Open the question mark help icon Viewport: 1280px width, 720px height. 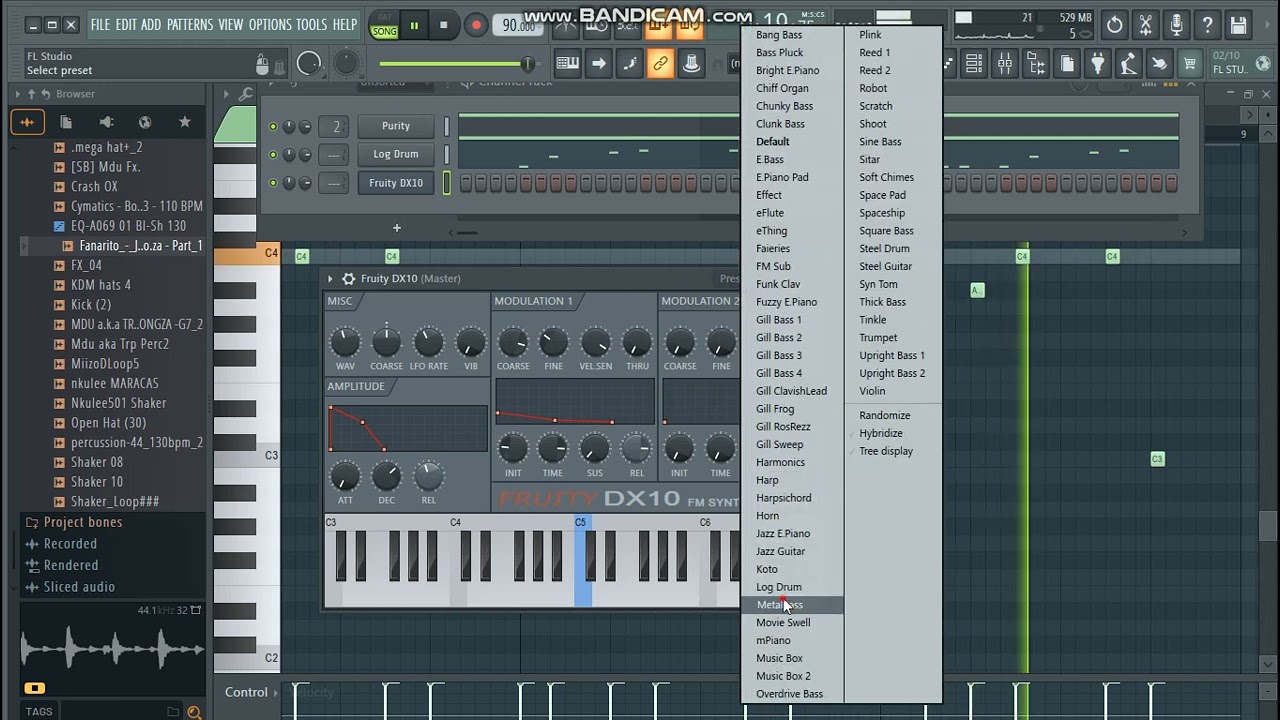(1207, 25)
